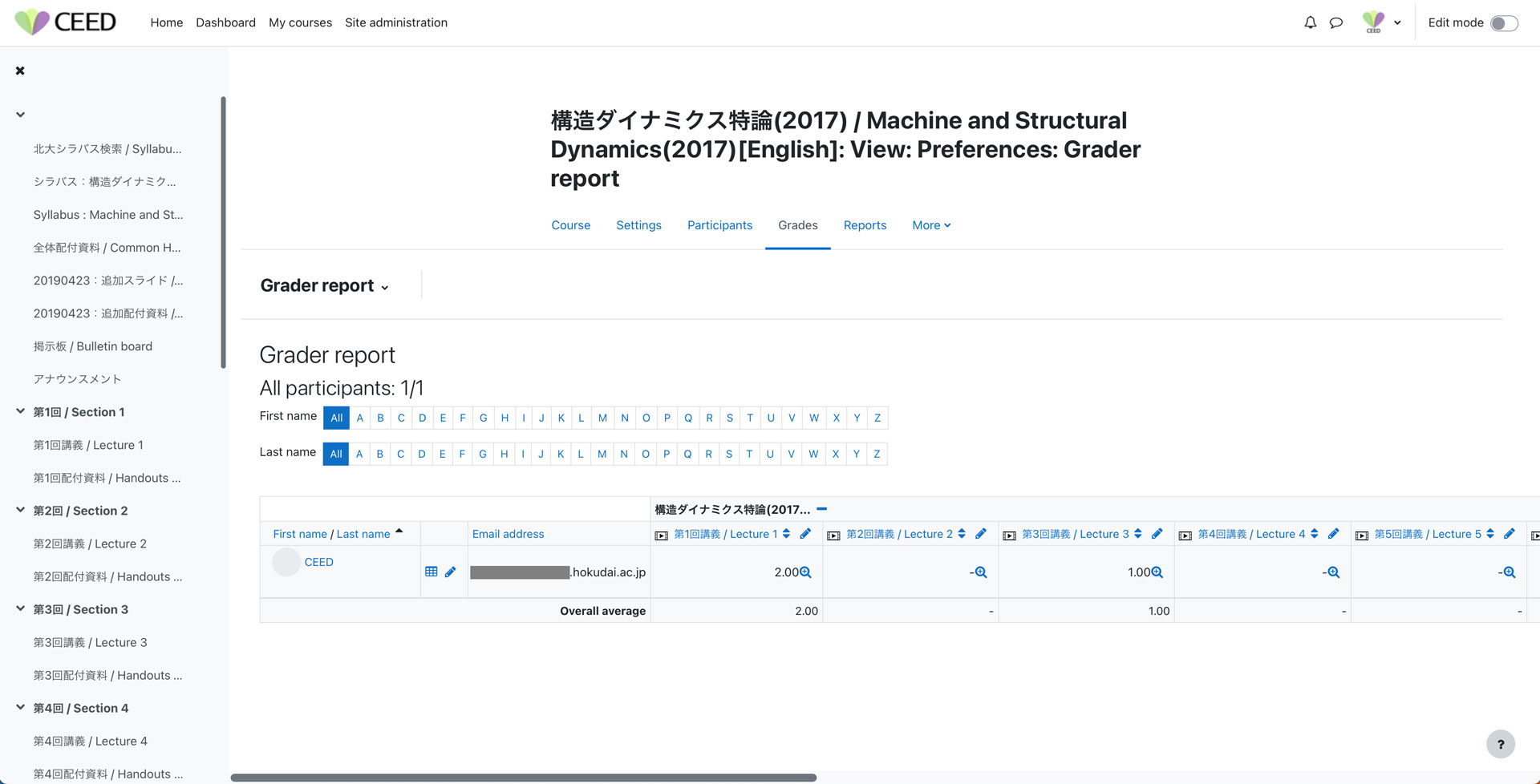Sort by Lecture 3 column arrows
The width and height of the screenshot is (1540, 784).
[x=1138, y=534]
